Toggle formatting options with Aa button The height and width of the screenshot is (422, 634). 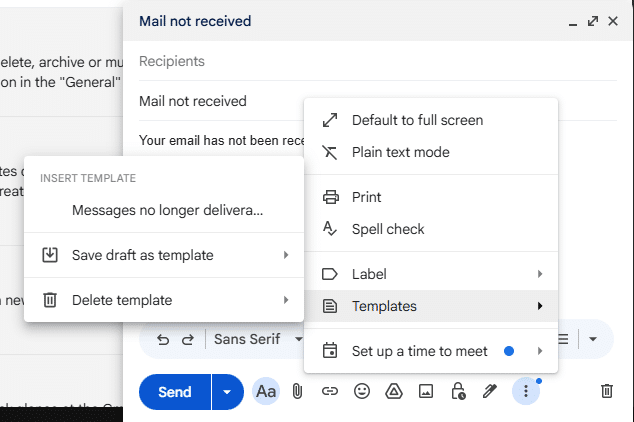tap(266, 392)
